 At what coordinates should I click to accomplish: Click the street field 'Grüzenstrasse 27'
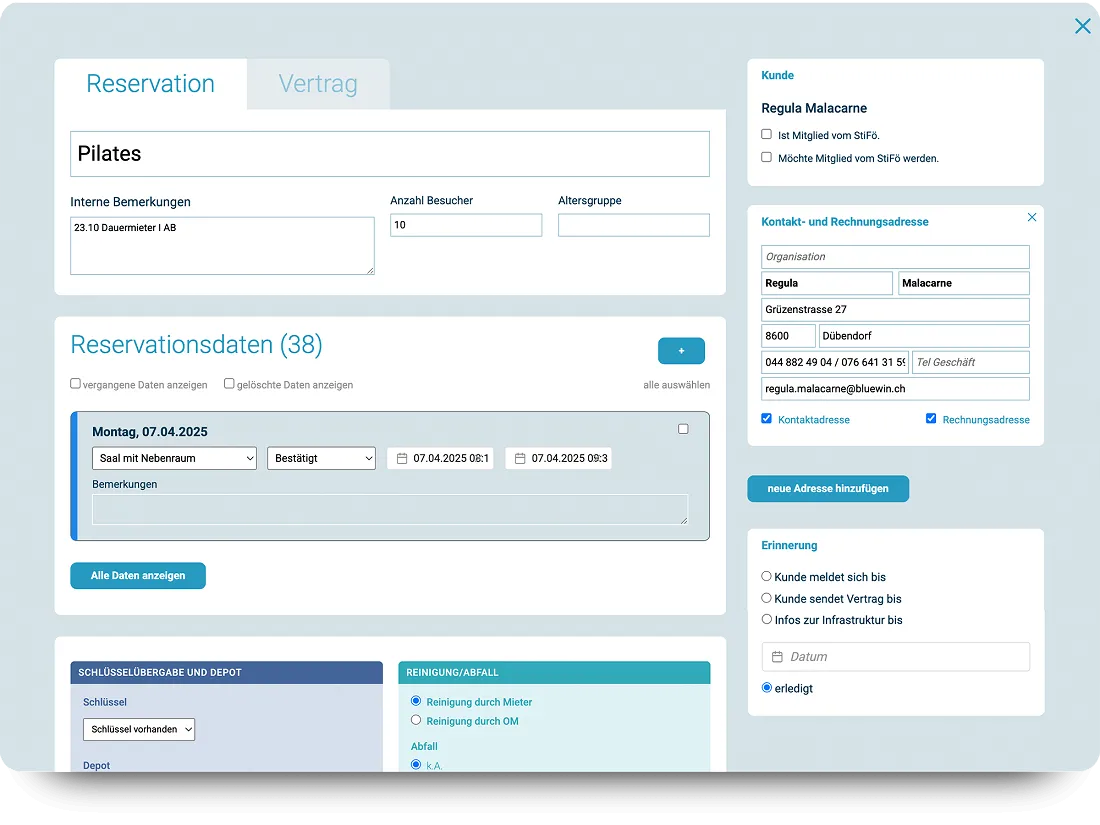click(895, 309)
